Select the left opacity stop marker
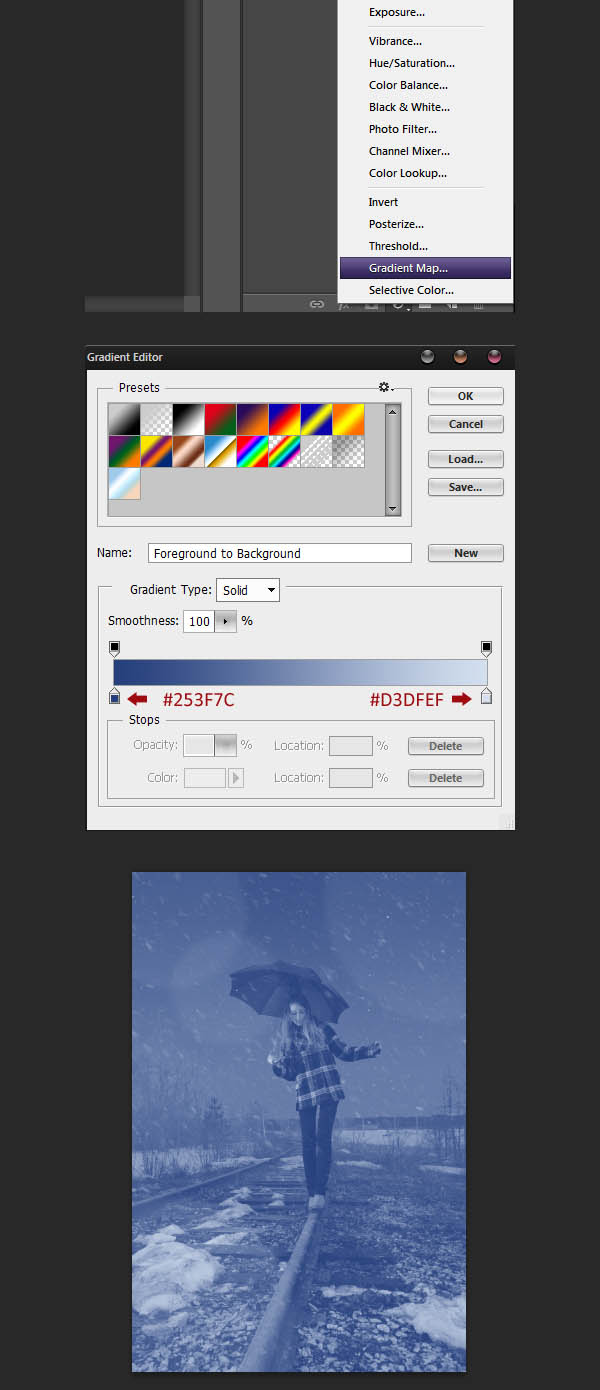This screenshot has width=600, height=1390. (x=114, y=648)
